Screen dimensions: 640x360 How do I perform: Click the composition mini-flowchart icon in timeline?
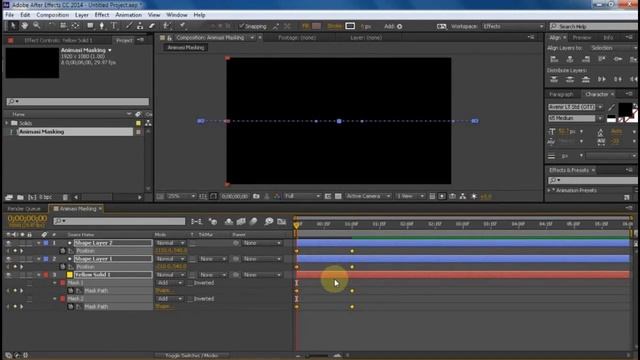point(196,221)
